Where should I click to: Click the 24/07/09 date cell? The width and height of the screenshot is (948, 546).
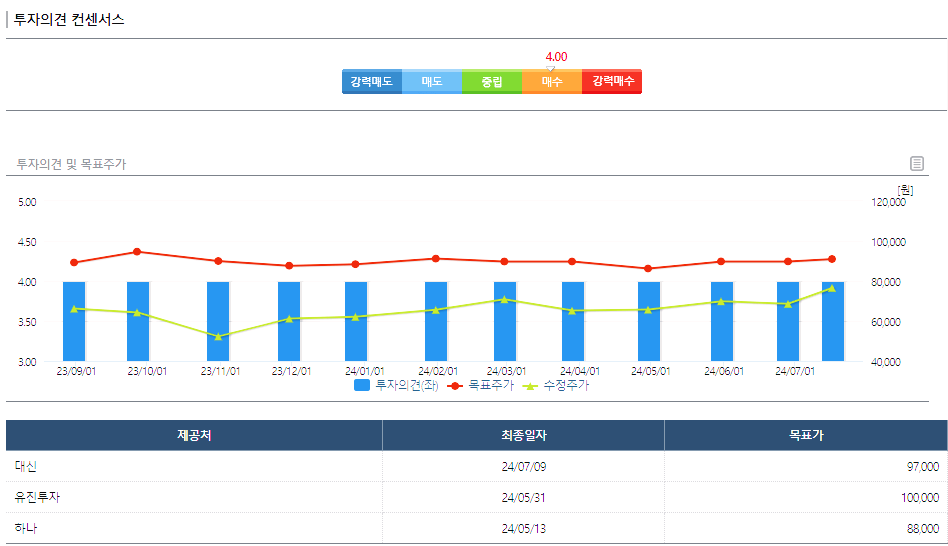point(524,467)
